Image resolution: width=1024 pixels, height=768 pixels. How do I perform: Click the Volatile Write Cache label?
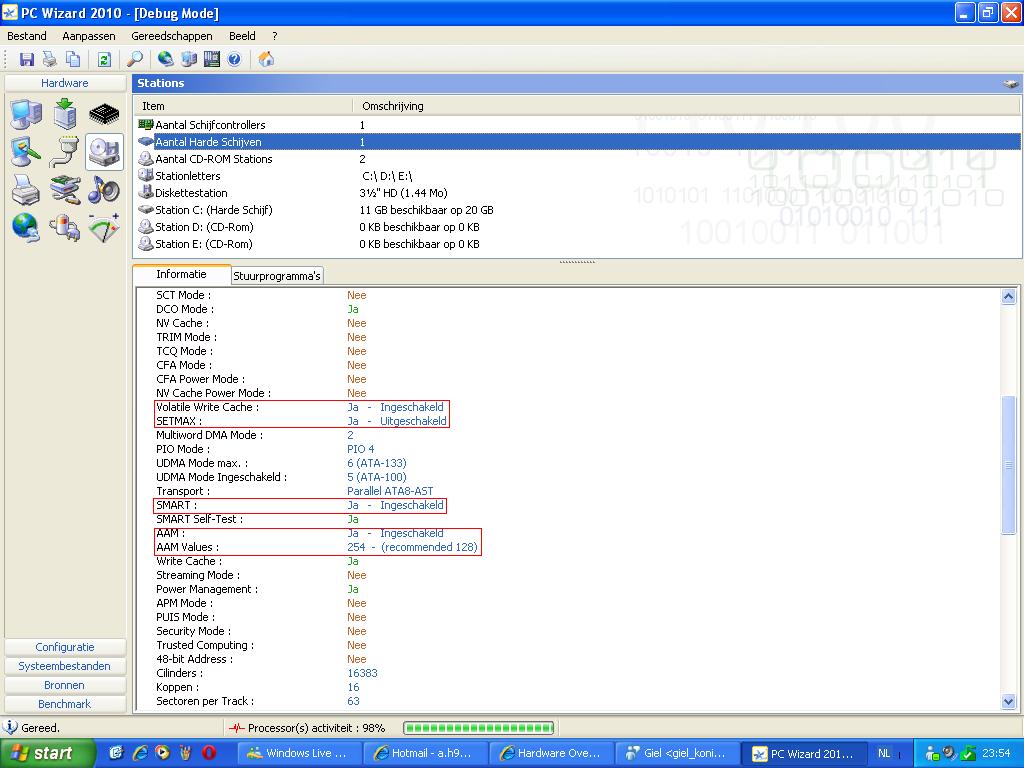(208, 407)
